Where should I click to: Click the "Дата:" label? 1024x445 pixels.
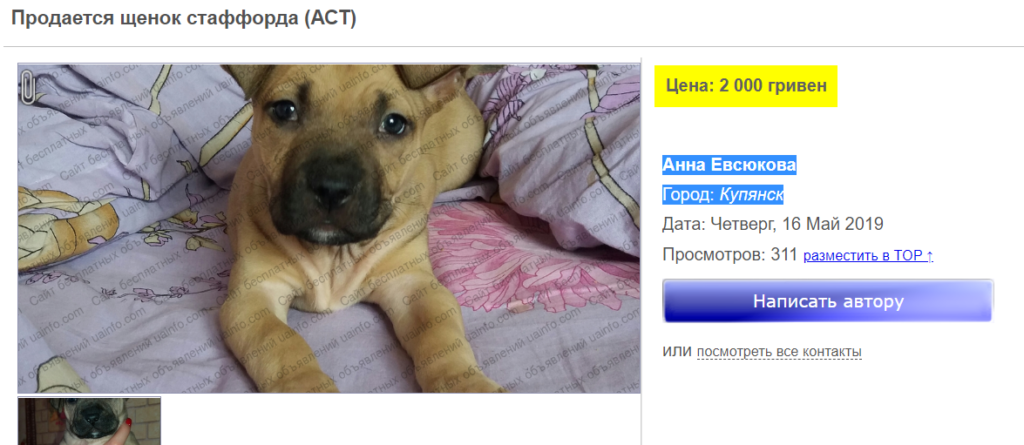(683, 224)
